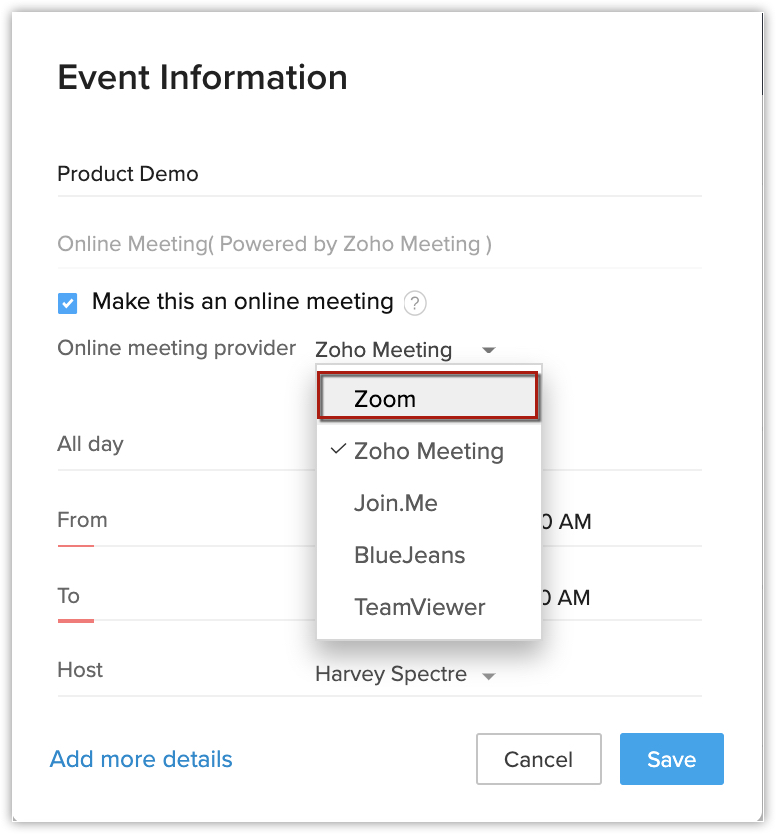Select BlueJeans from the dropdown options
This screenshot has height=834, width=776.
click(409, 555)
